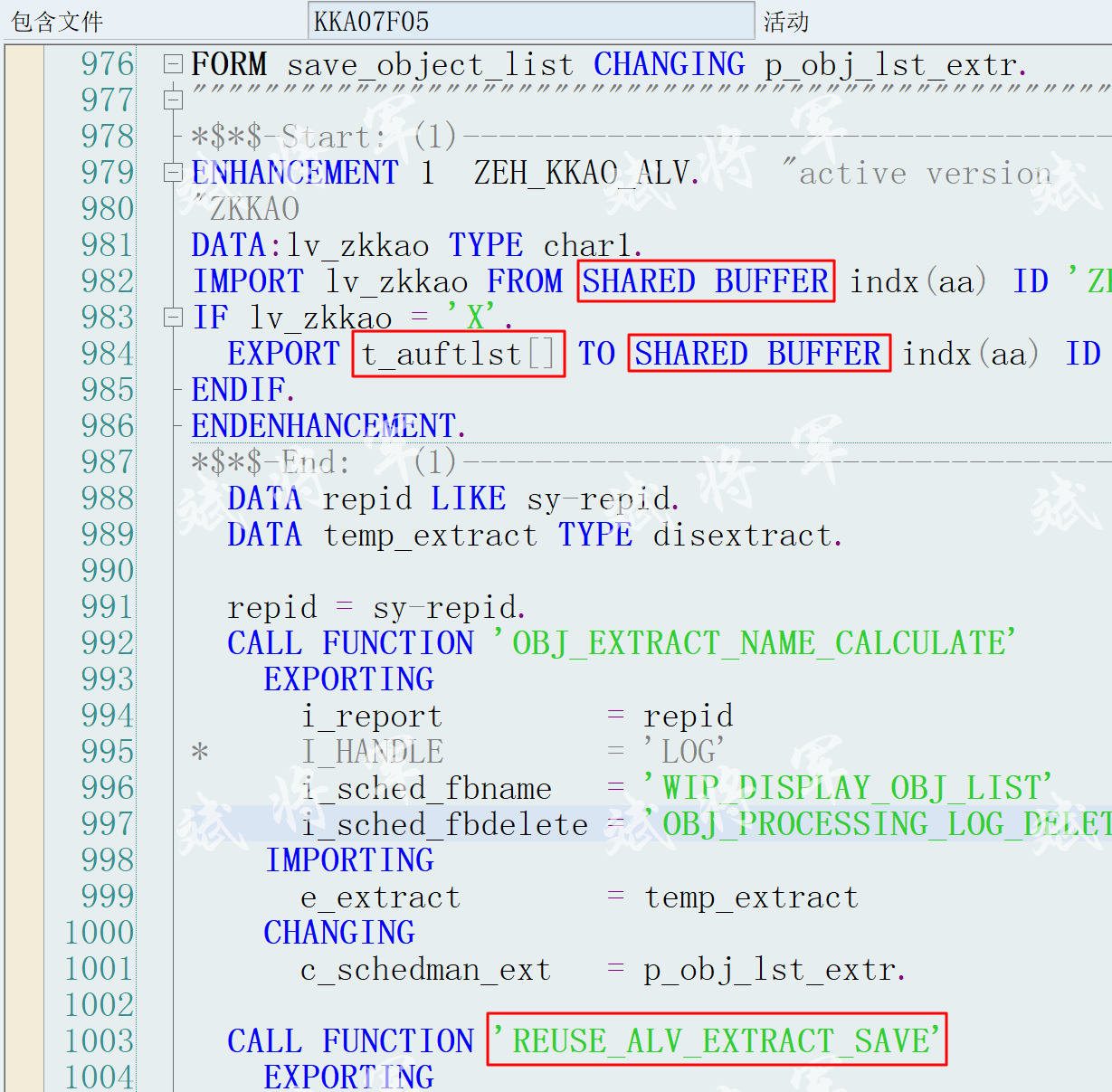This screenshot has width=1112, height=1092.
Task: Click e_extract parameter name
Action: coord(380,897)
